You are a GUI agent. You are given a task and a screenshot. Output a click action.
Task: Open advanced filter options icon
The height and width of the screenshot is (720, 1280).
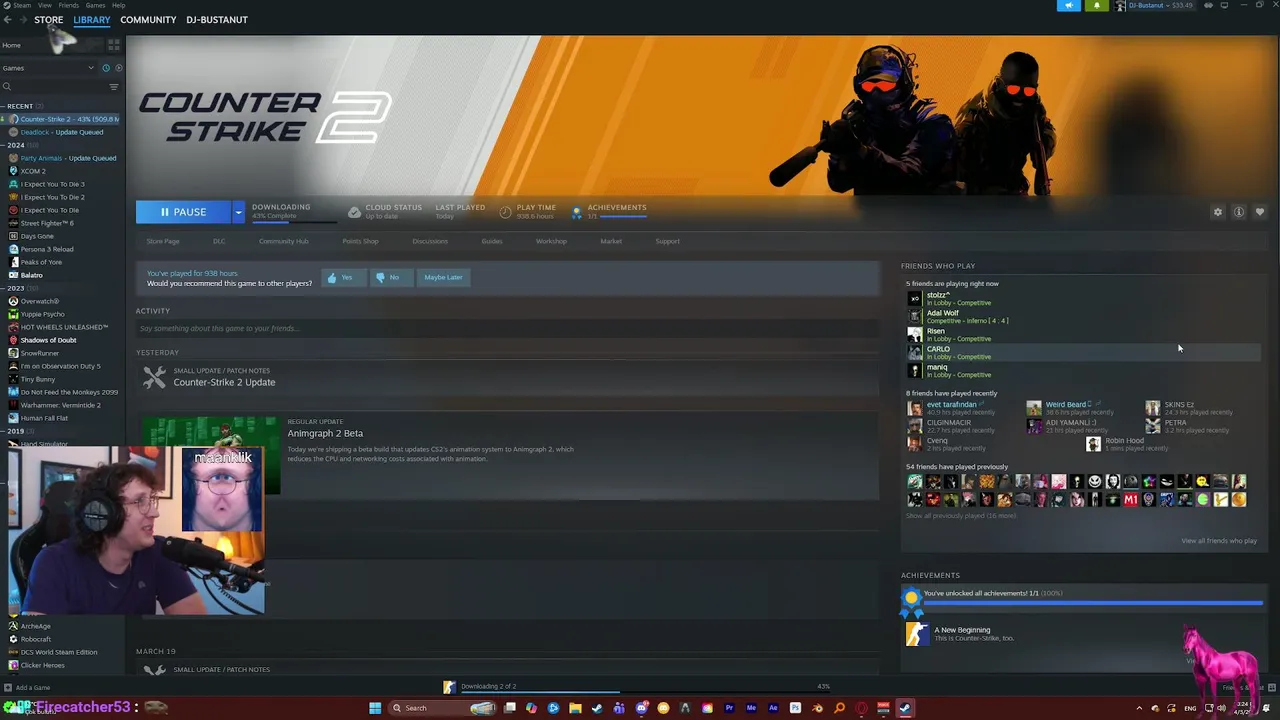[114, 86]
